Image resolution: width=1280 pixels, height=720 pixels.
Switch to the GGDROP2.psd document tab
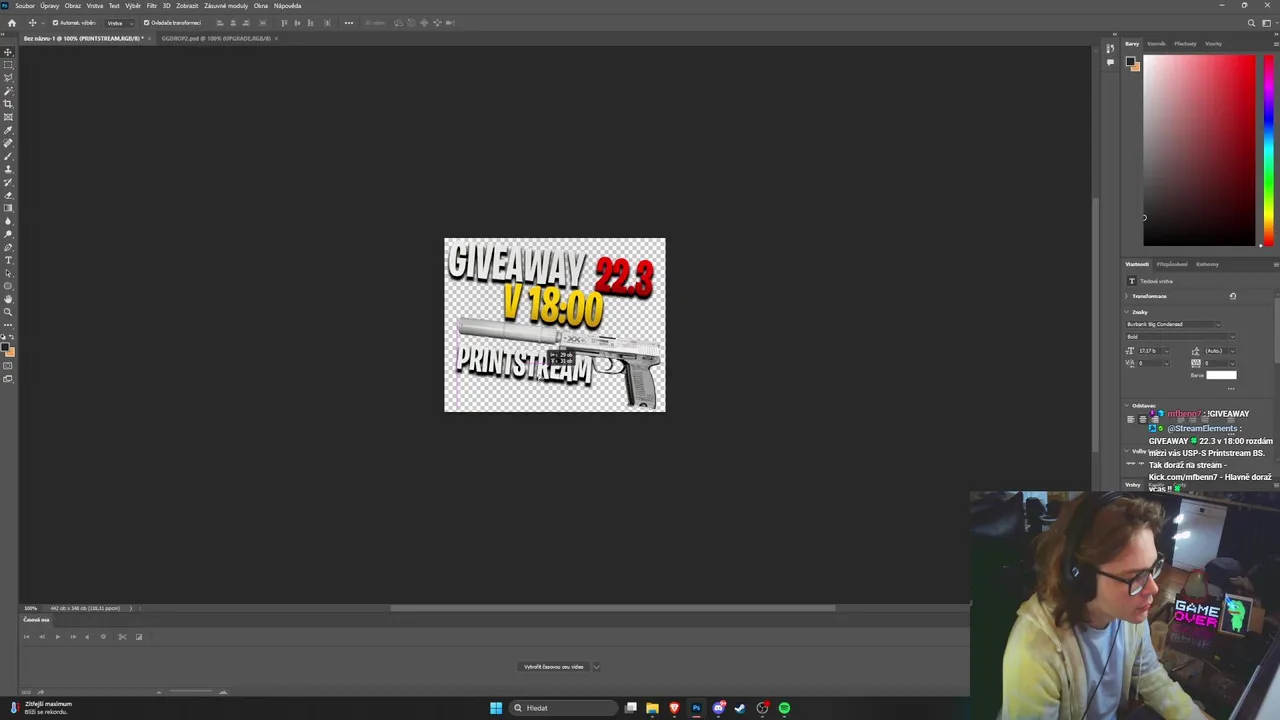(216, 38)
